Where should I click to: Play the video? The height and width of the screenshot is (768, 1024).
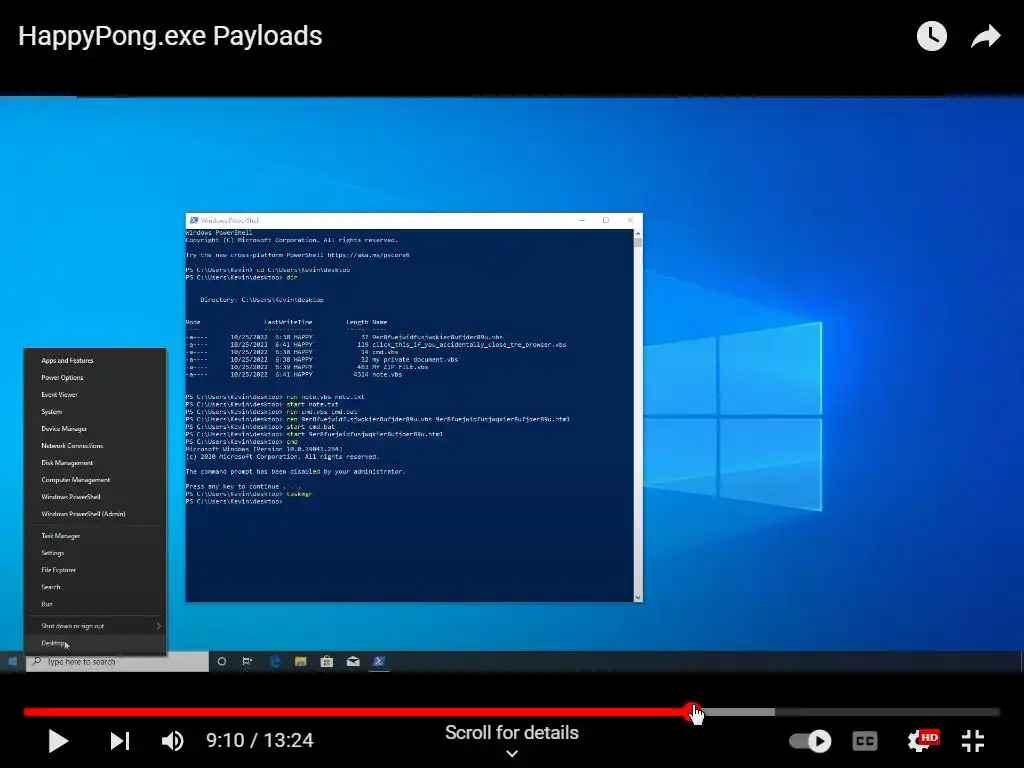(58, 741)
